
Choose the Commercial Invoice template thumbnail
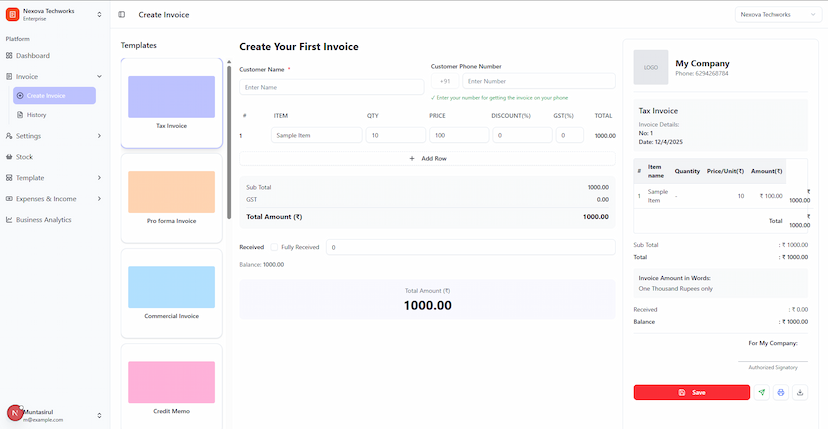click(x=171, y=287)
